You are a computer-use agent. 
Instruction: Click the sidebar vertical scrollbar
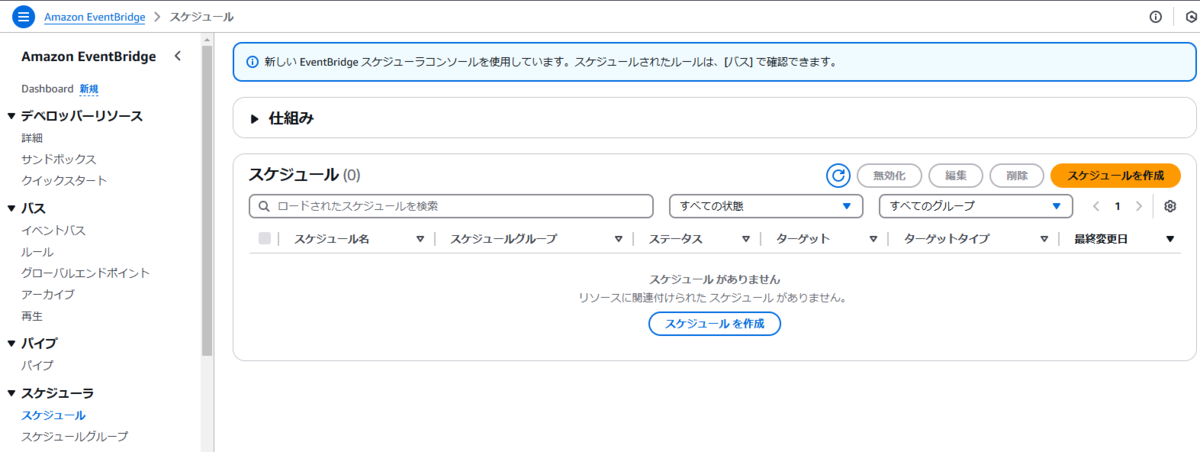point(207,200)
